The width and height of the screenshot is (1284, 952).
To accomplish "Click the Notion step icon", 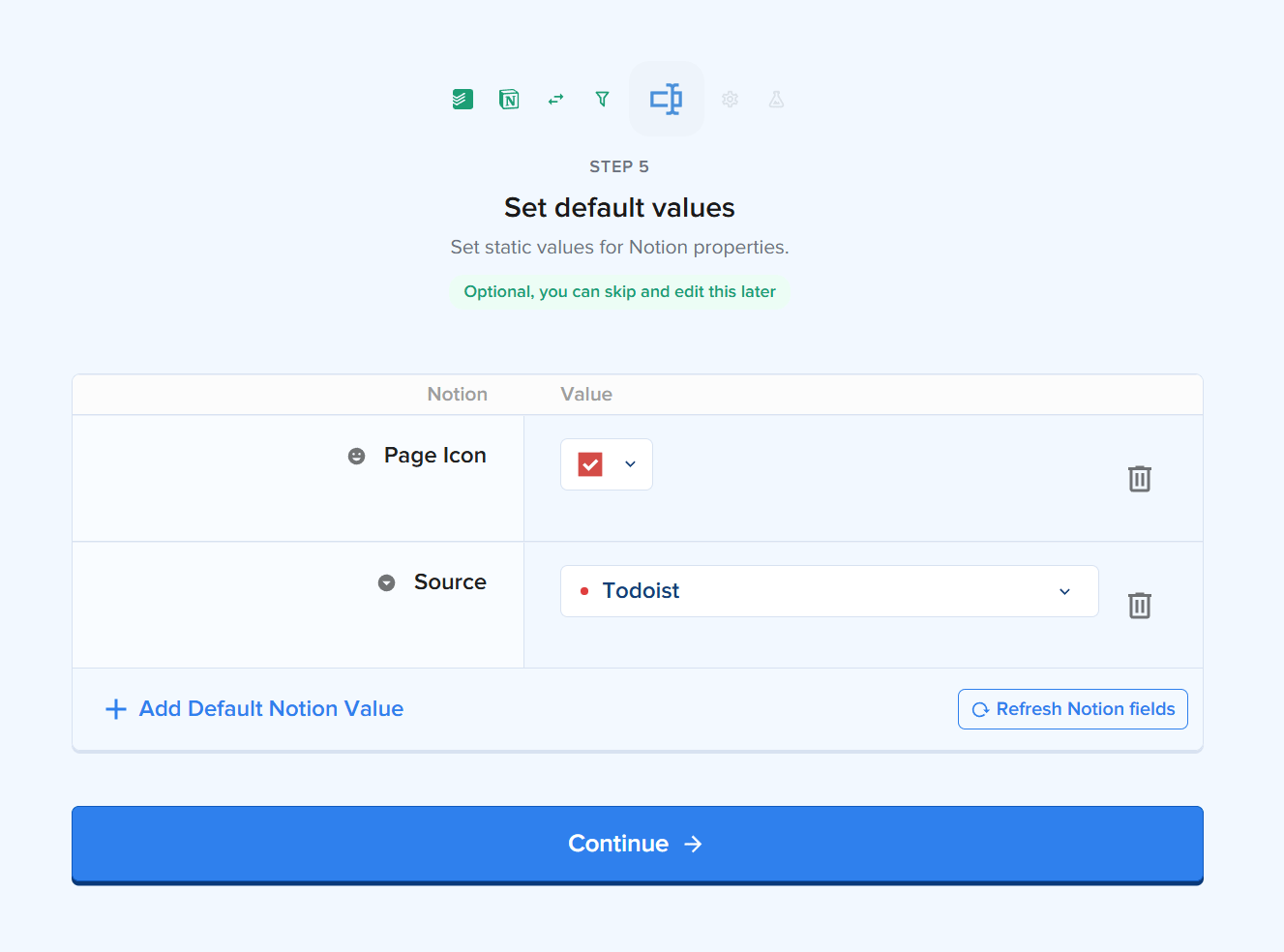I will click(509, 99).
